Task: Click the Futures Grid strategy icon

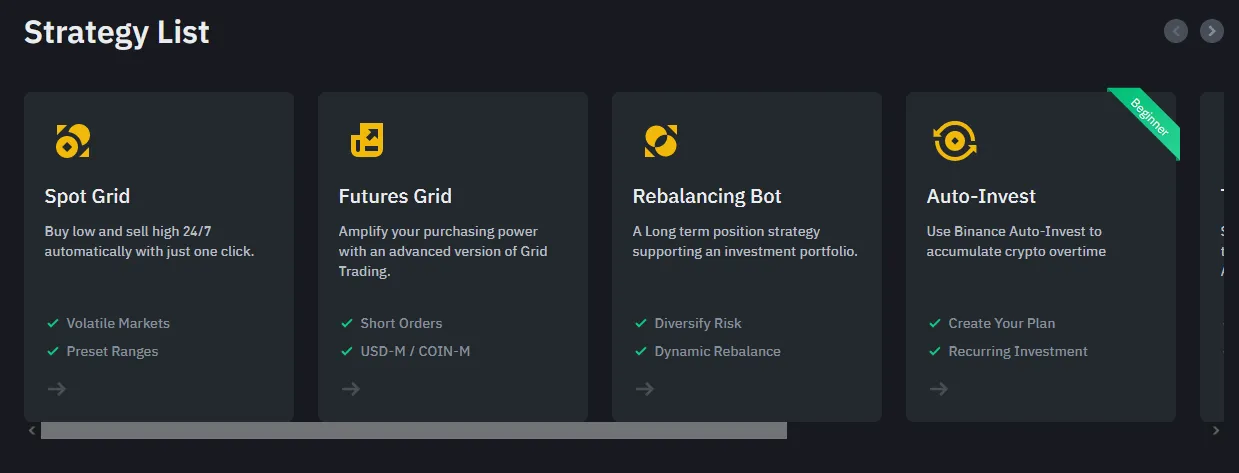Action: coord(367,141)
